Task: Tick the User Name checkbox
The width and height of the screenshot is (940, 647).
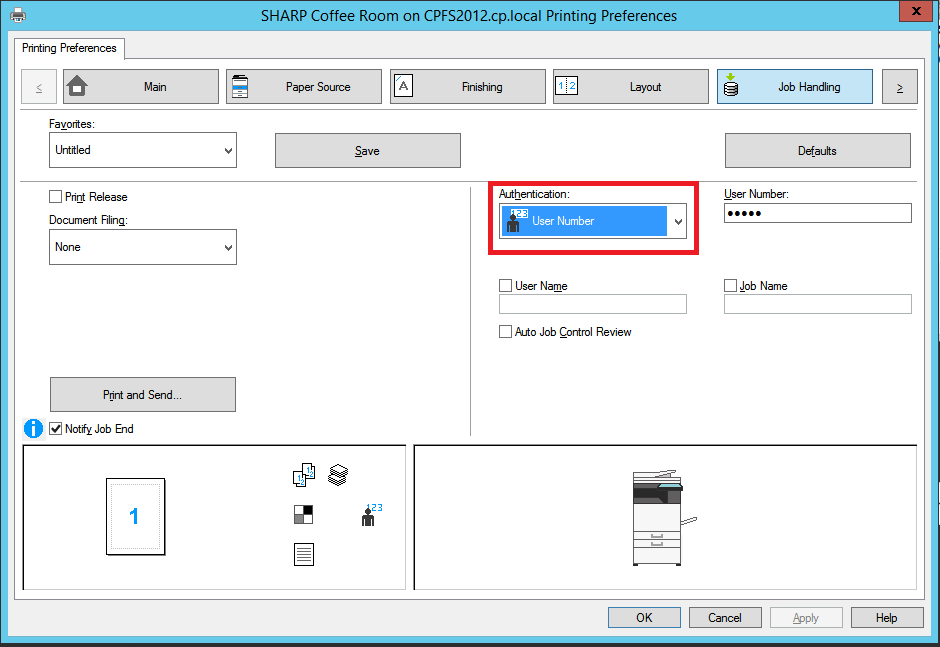Action: pyautogui.click(x=505, y=285)
